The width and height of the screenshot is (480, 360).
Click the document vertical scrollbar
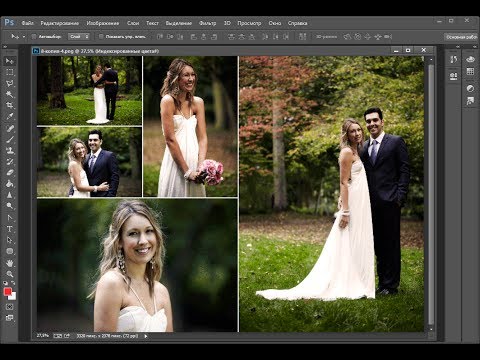(x=431, y=195)
